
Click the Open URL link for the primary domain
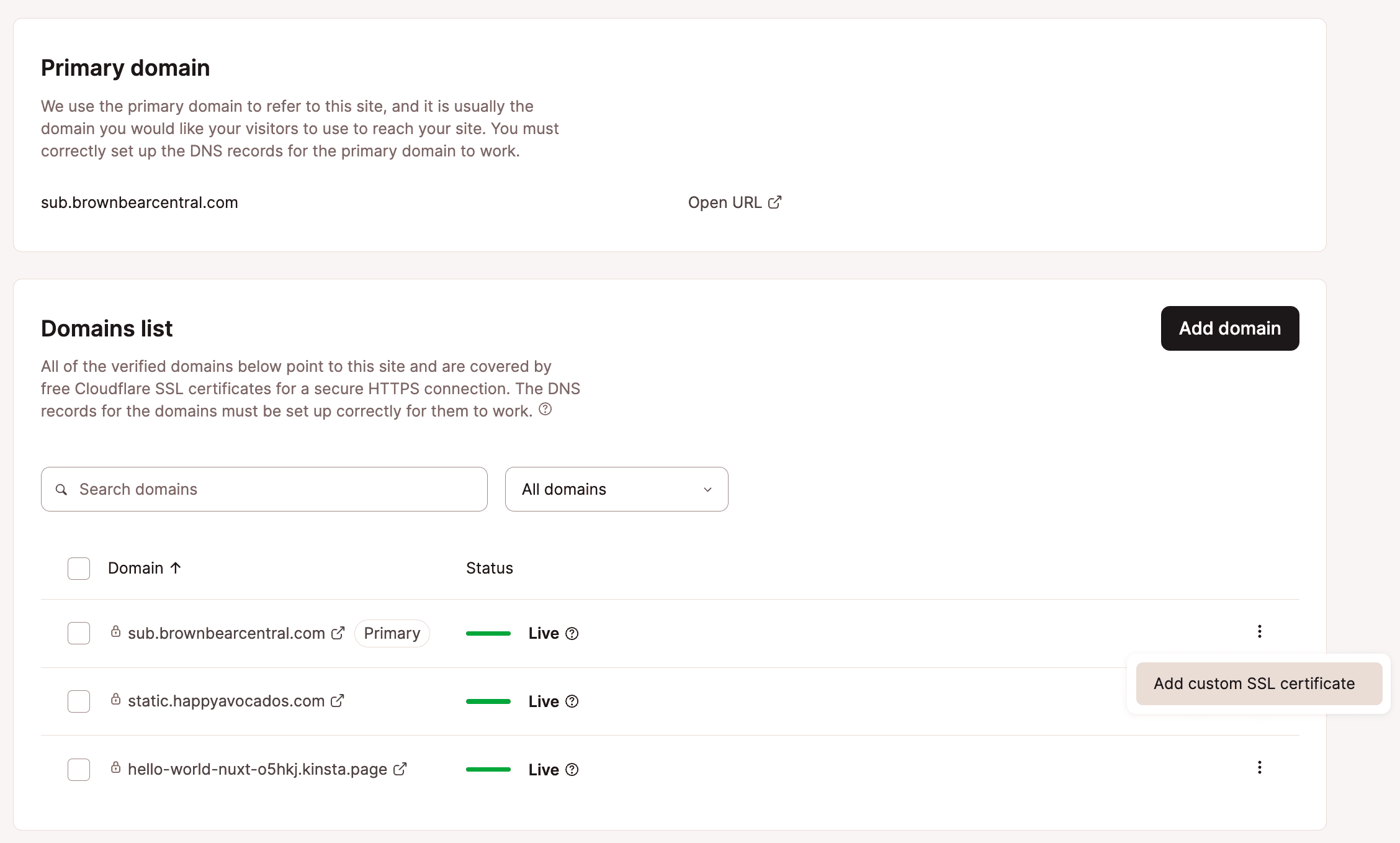click(735, 202)
